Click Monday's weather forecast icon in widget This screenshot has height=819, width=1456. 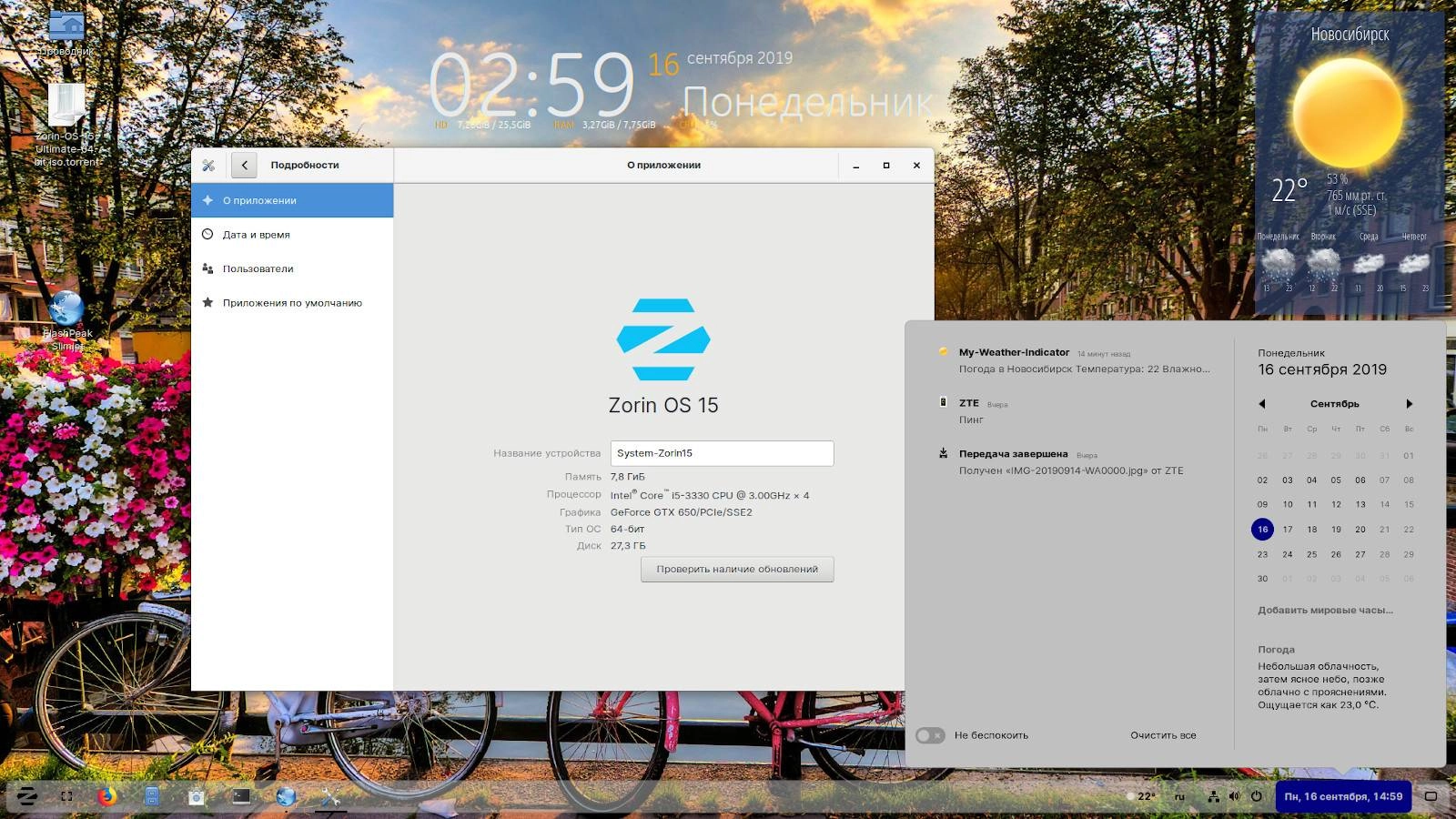coord(1278,265)
